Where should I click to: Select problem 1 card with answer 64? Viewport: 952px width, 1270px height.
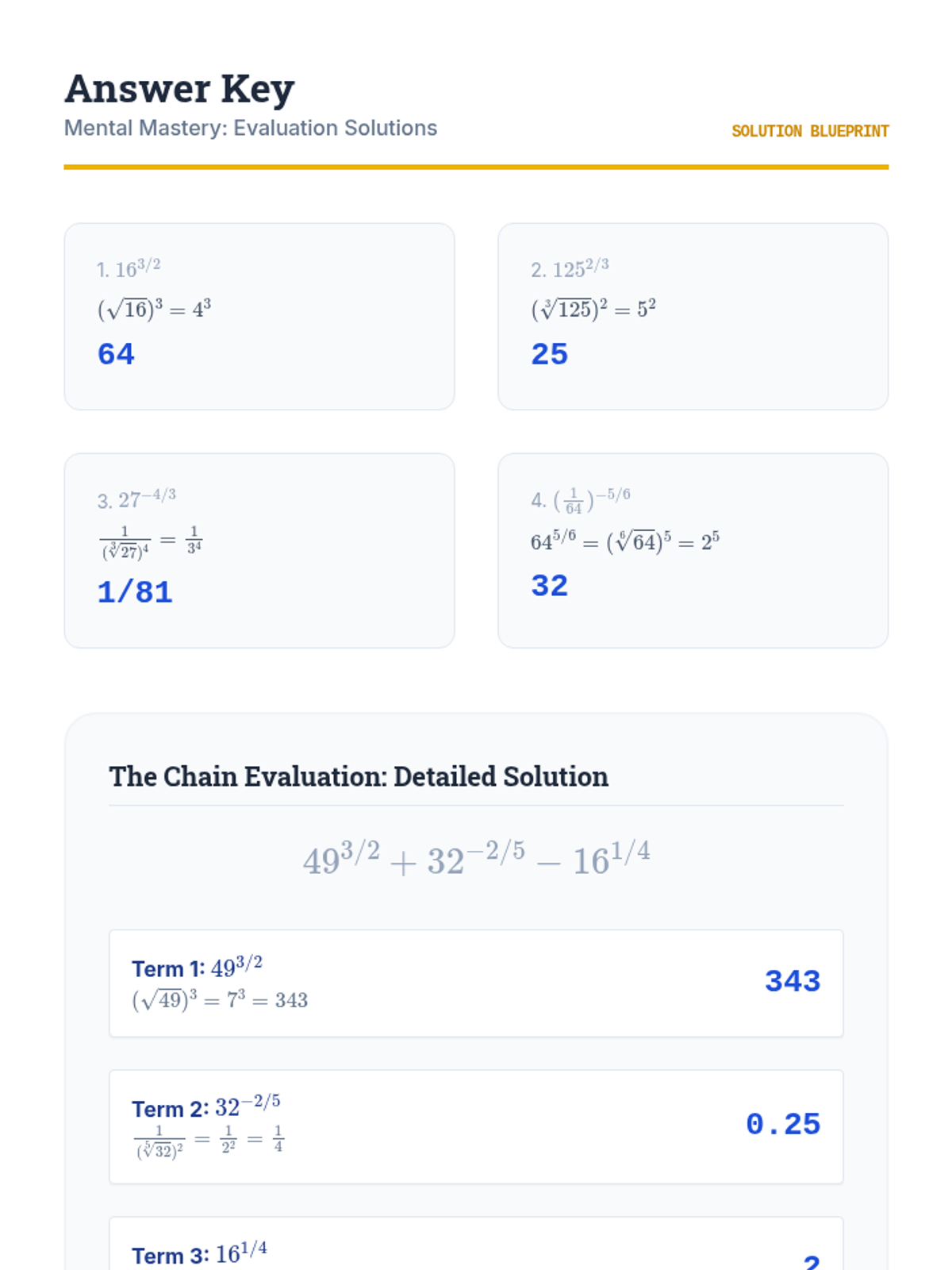tap(259, 317)
